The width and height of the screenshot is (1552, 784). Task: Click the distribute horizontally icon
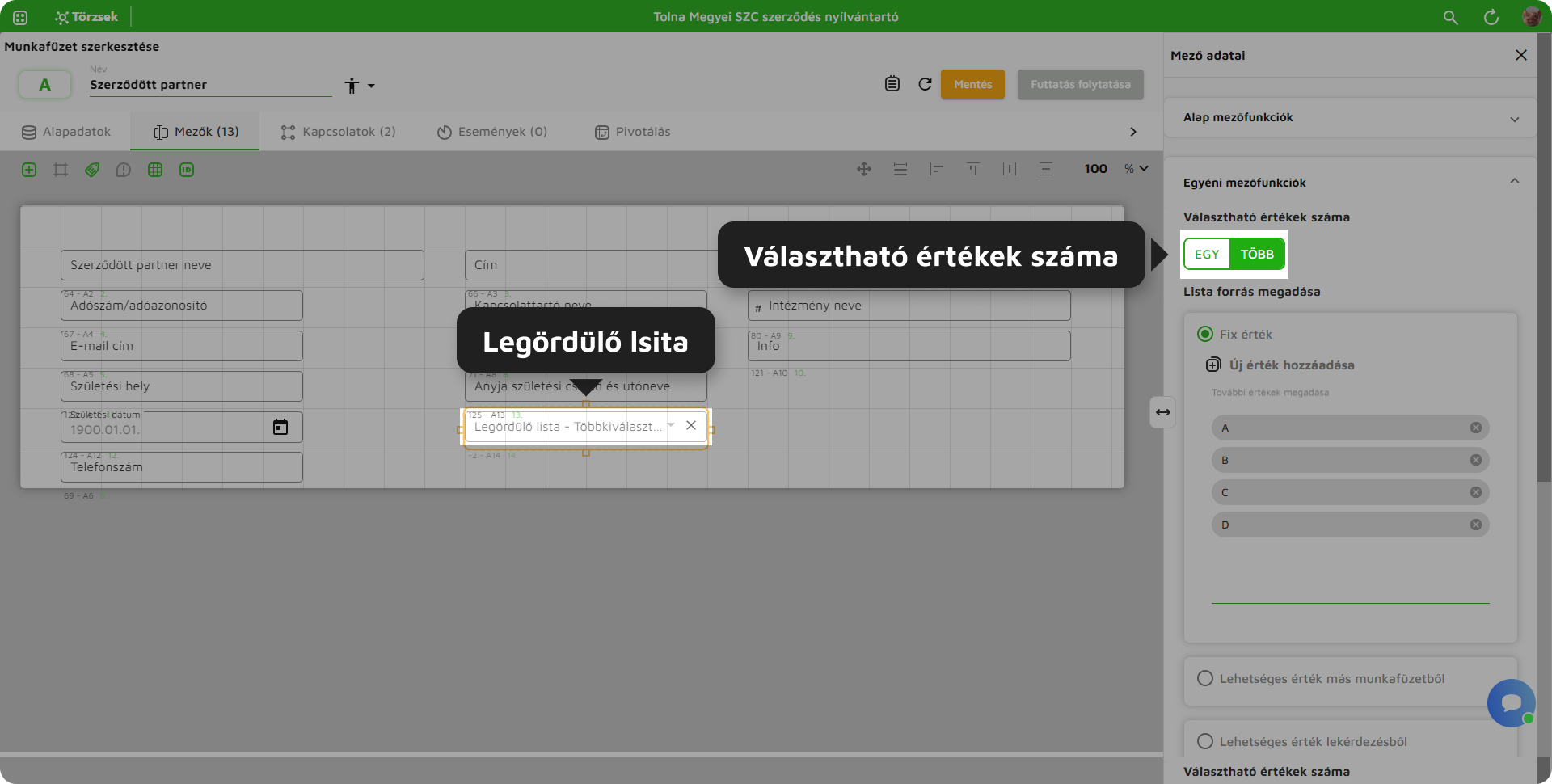point(1010,169)
